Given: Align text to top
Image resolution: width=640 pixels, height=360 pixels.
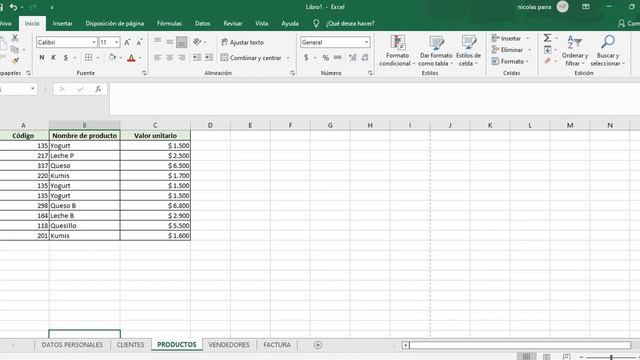Looking at the screenshot, I should click(x=158, y=42).
